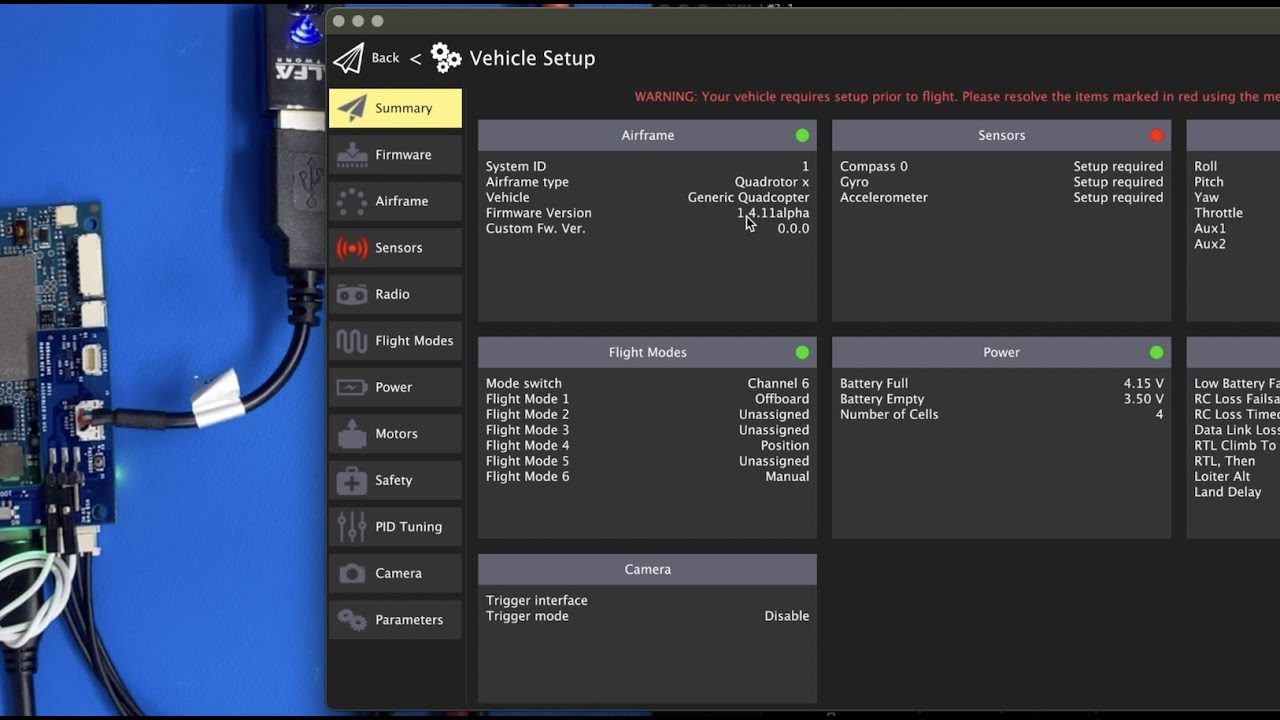Click the Battery Empty 3.50 V value
Screen dimensions: 1280x720
click(1143, 399)
